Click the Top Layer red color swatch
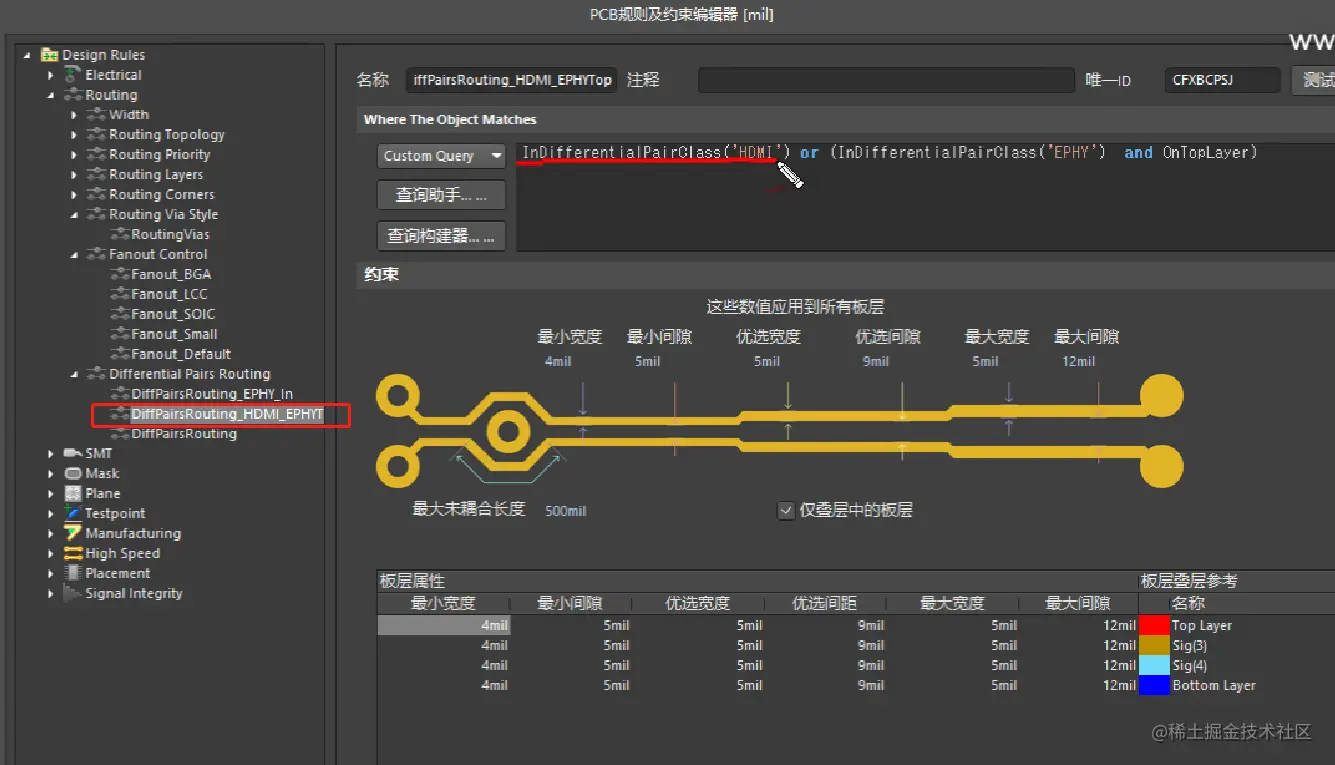Screen dimensions: 1335x765 1154,626
